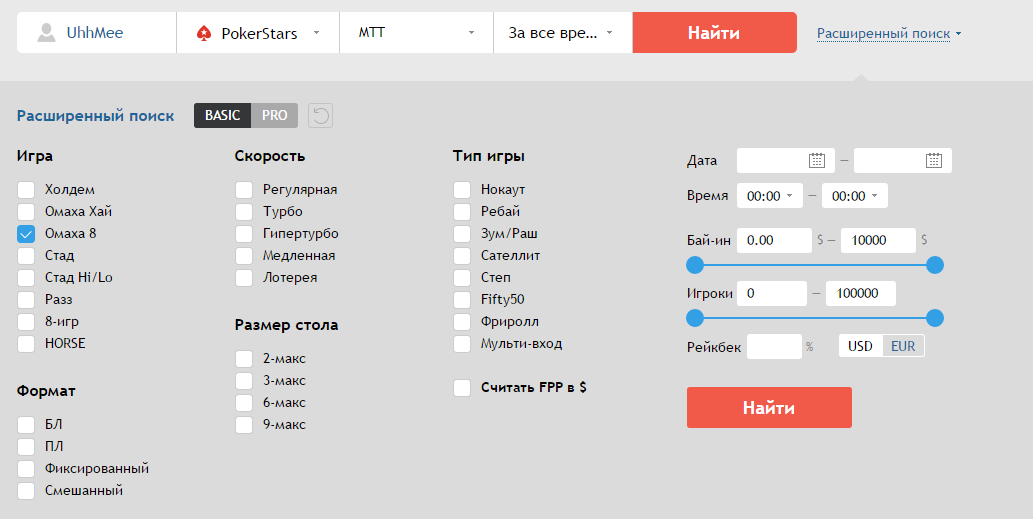
Task: Expand the MTT game type dropdown
Action: 416,33
